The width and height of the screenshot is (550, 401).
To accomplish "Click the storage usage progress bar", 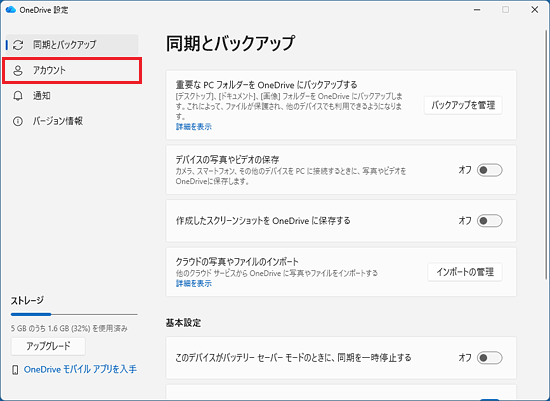I will (74, 314).
